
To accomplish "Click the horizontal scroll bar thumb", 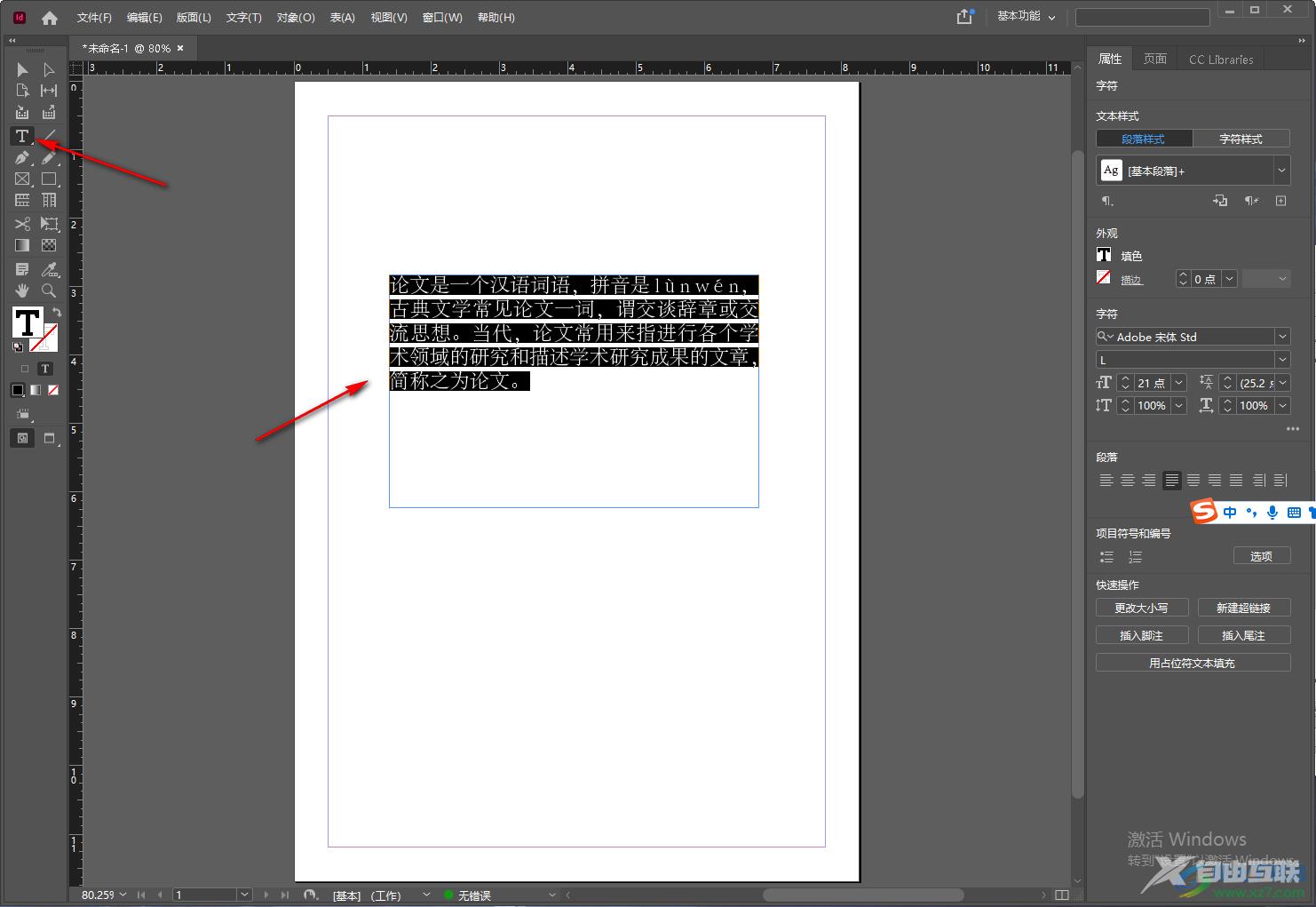I will (x=863, y=895).
